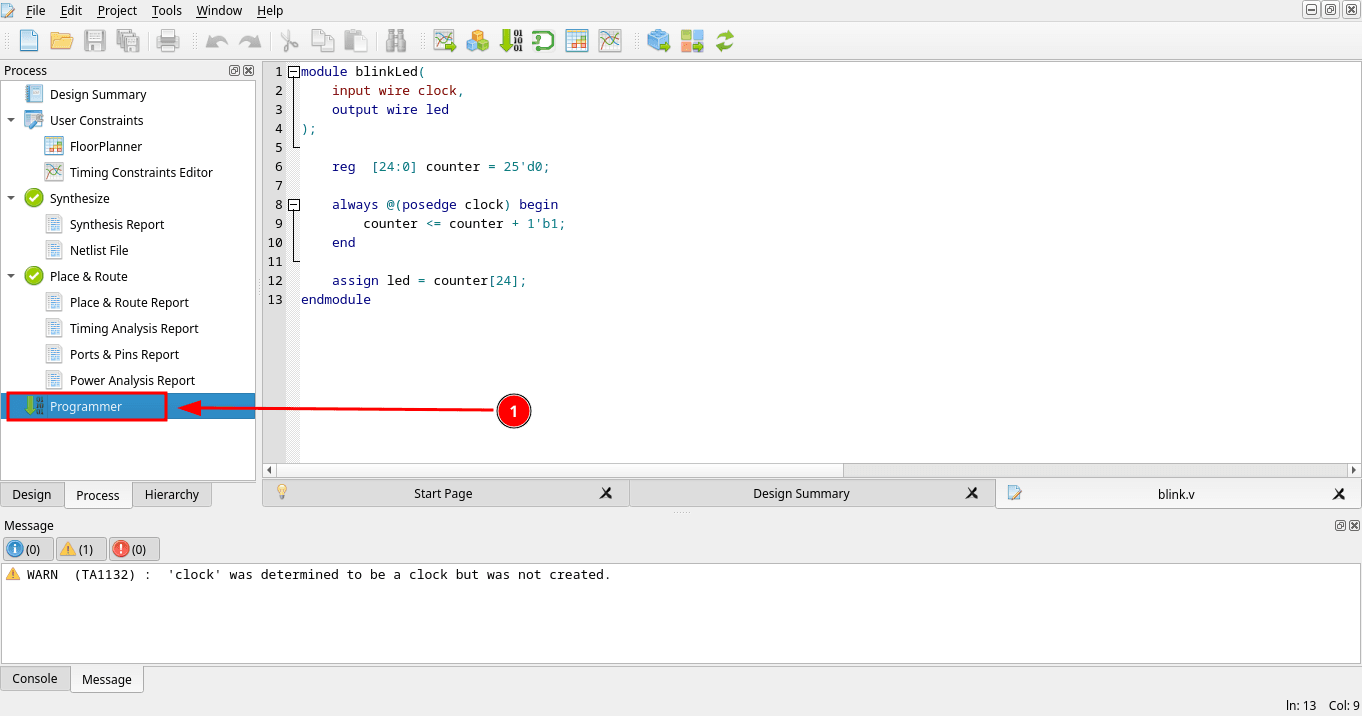Click colored squares arrow toolbar icon
This screenshot has width=1362, height=716.
click(x=692, y=41)
